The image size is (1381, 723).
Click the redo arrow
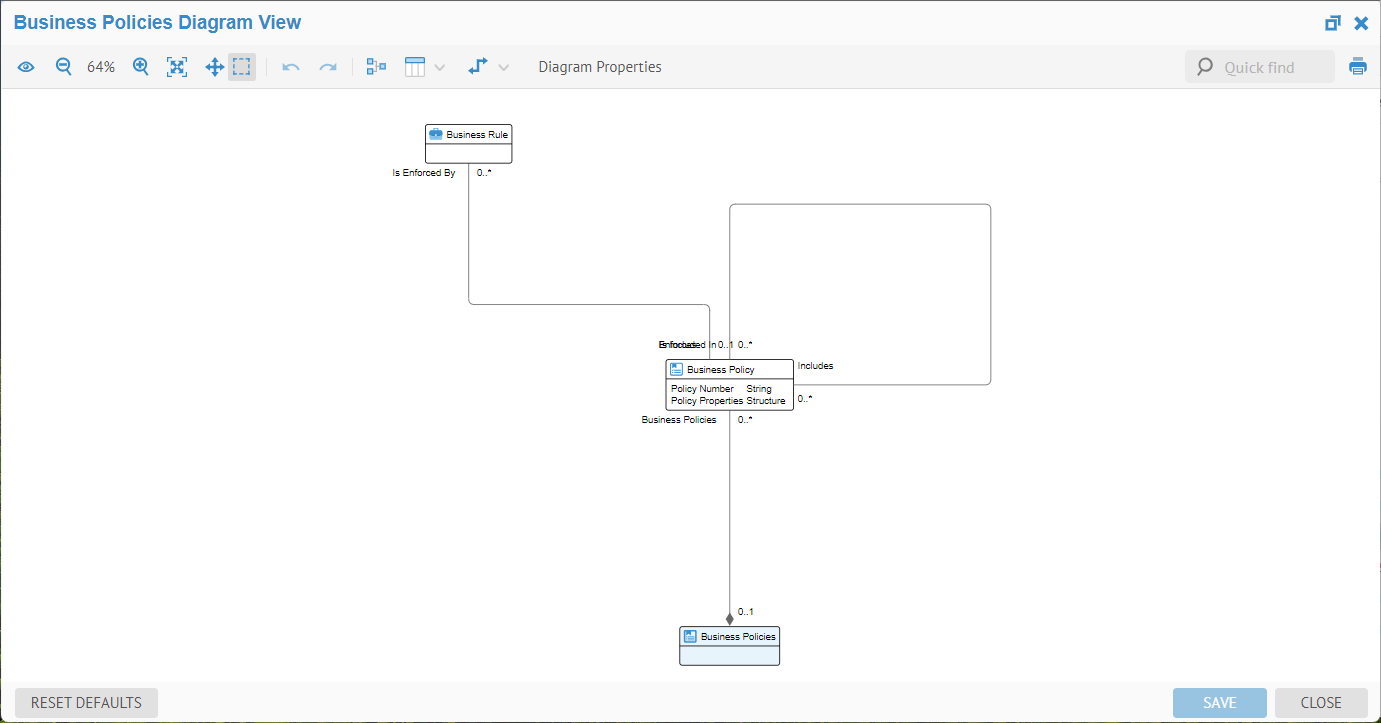pos(327,67)
